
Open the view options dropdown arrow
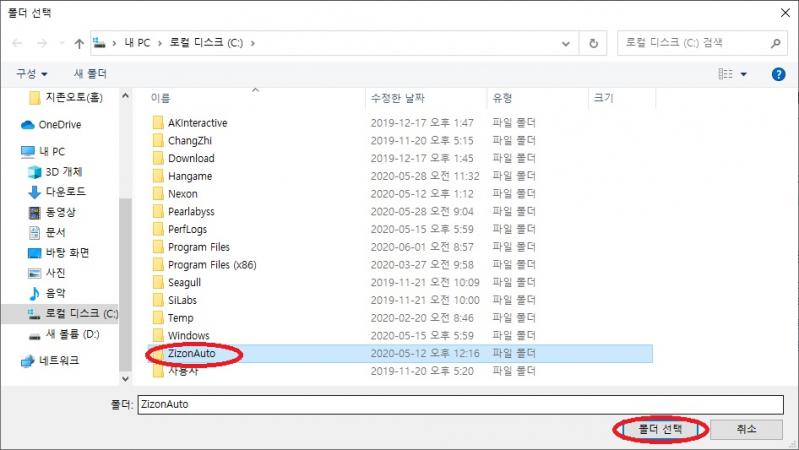743,74
